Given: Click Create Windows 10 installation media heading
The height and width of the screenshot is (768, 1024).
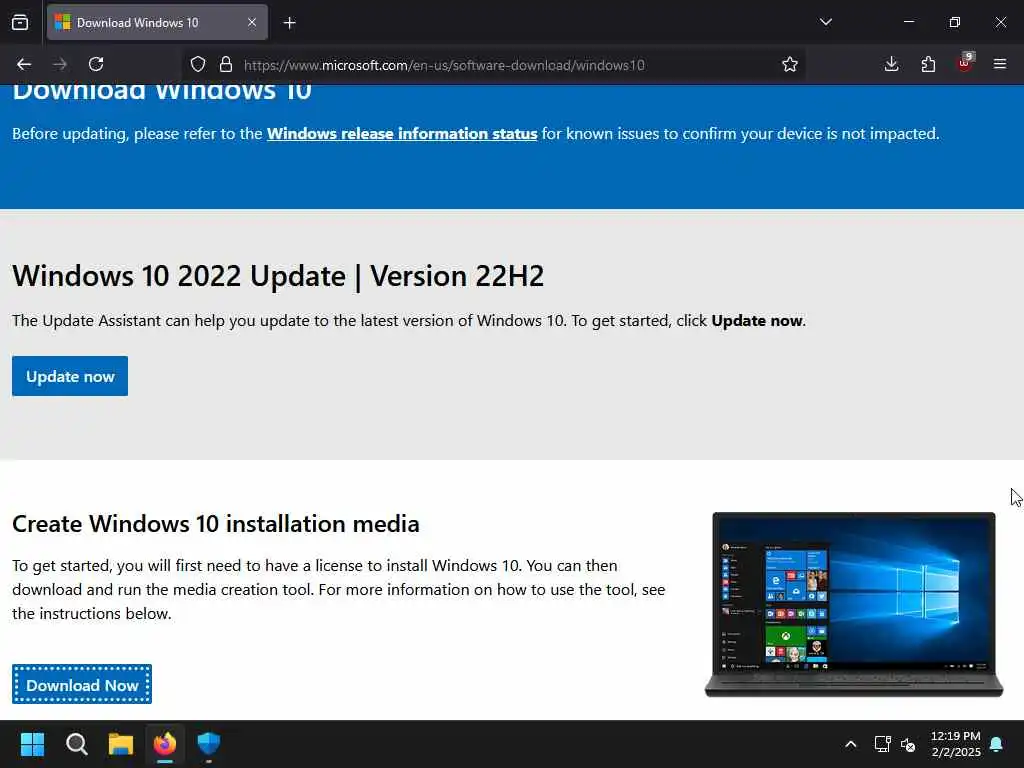Looking at the screenshot, I should coord(216,524).
